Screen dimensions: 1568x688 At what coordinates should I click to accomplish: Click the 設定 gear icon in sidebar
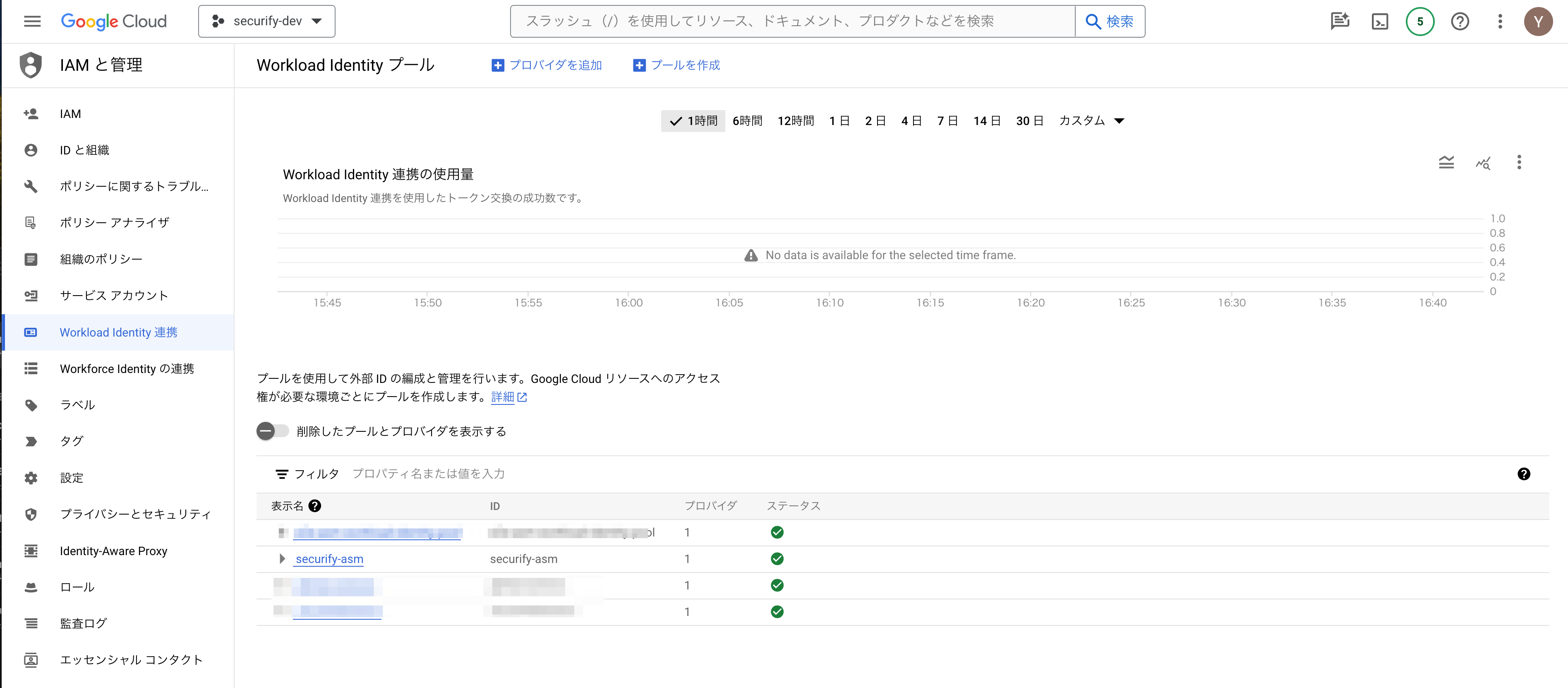(31, 478)
